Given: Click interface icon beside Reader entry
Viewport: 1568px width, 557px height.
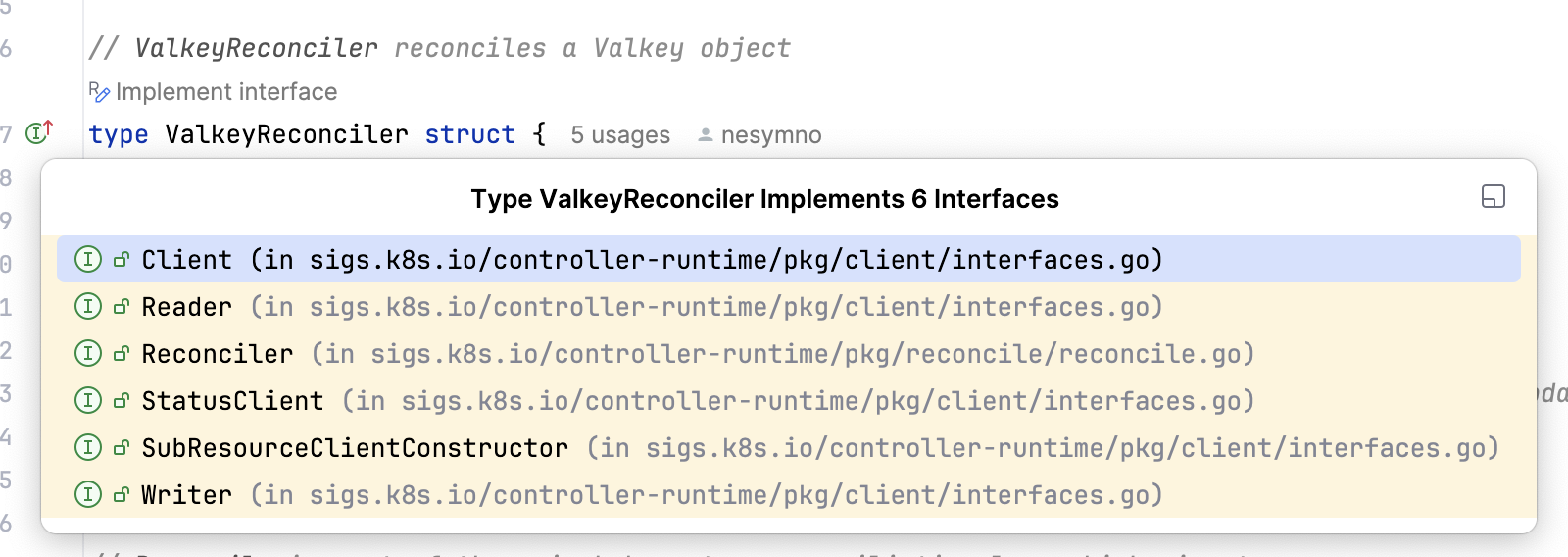Looking at the screenshot, I should (88, 307).
